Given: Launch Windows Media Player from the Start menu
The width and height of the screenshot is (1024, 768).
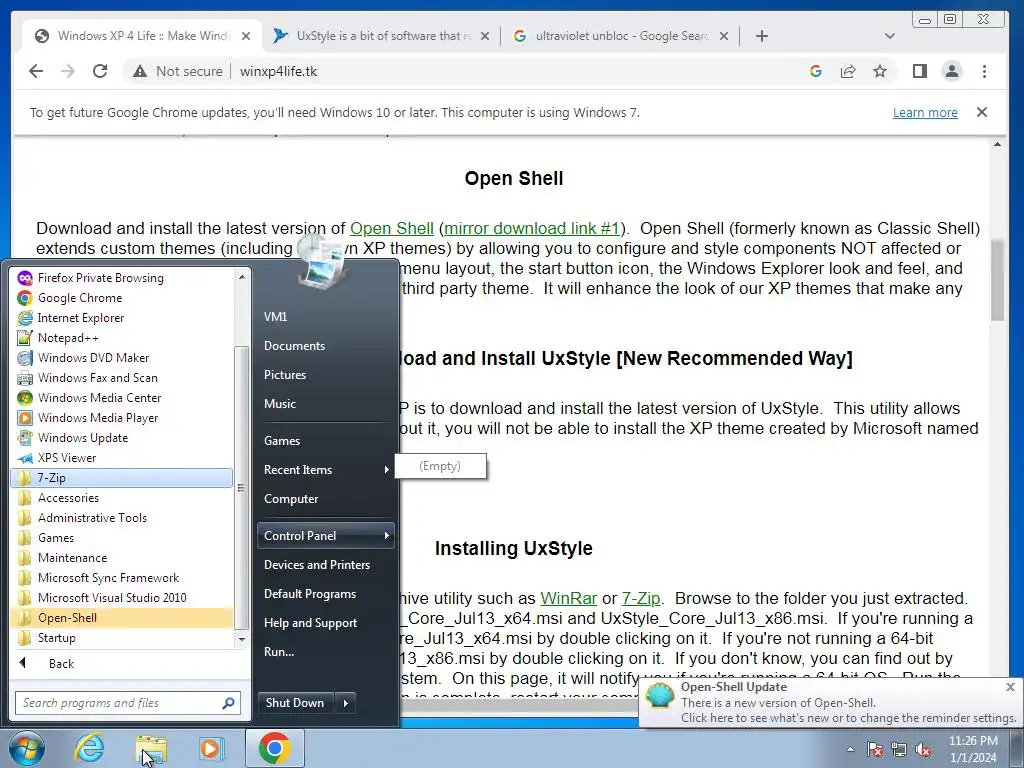Looking at the screenshot, I should click(122, 418).
